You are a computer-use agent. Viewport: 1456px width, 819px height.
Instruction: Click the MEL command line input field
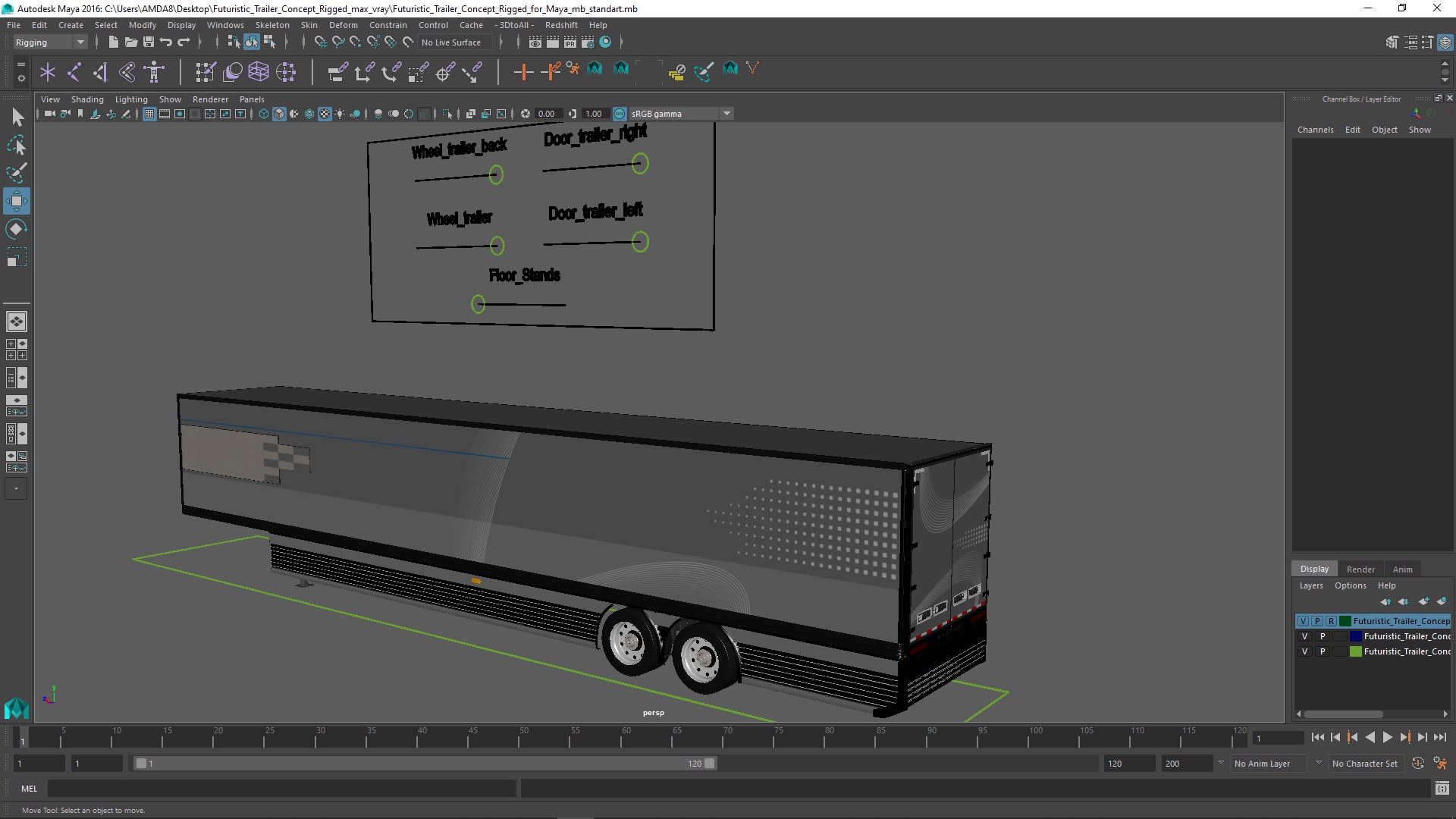point(281,789)
